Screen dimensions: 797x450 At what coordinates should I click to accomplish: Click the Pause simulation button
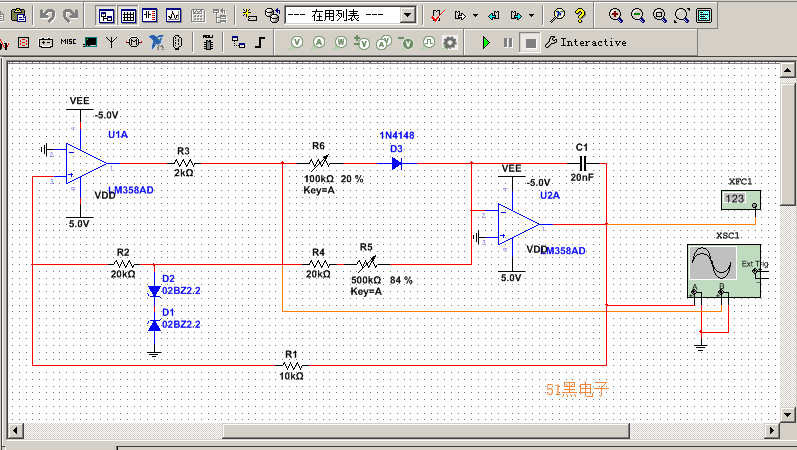coord(508,43)
